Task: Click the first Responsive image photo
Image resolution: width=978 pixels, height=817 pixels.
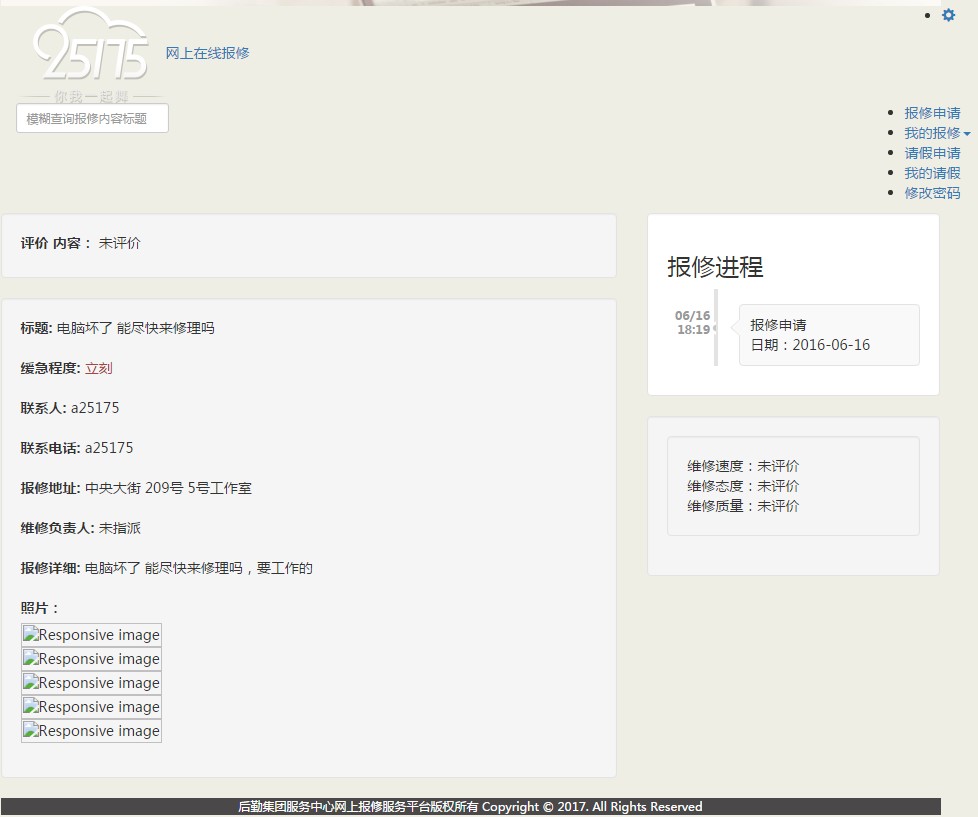Action: [92, 635]
